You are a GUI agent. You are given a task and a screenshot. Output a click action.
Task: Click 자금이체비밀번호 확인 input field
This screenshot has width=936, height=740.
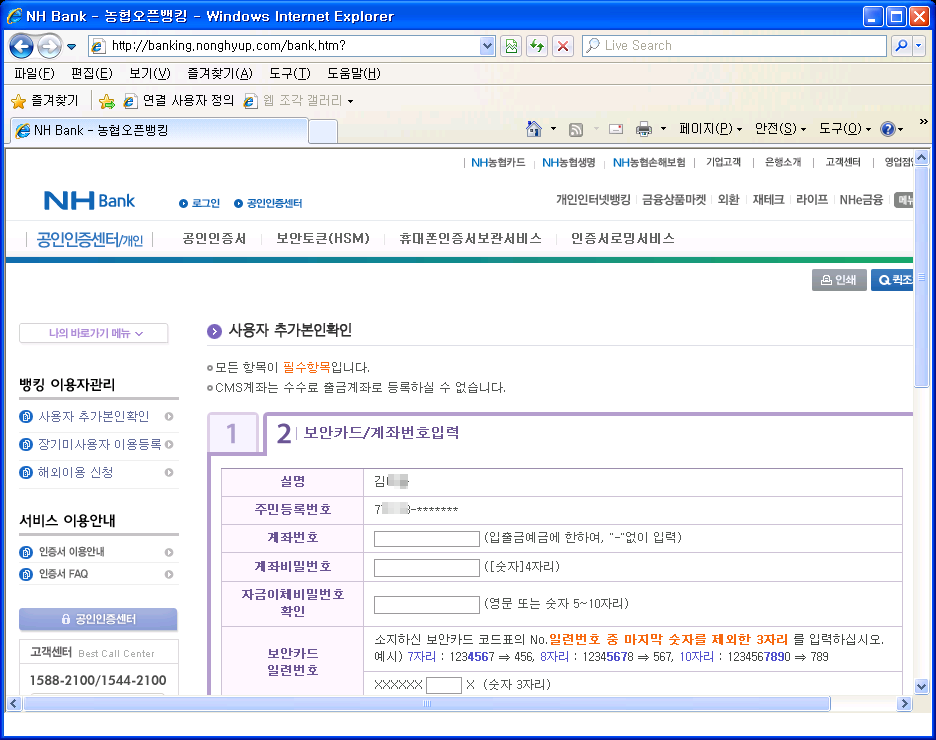point(427,605)
